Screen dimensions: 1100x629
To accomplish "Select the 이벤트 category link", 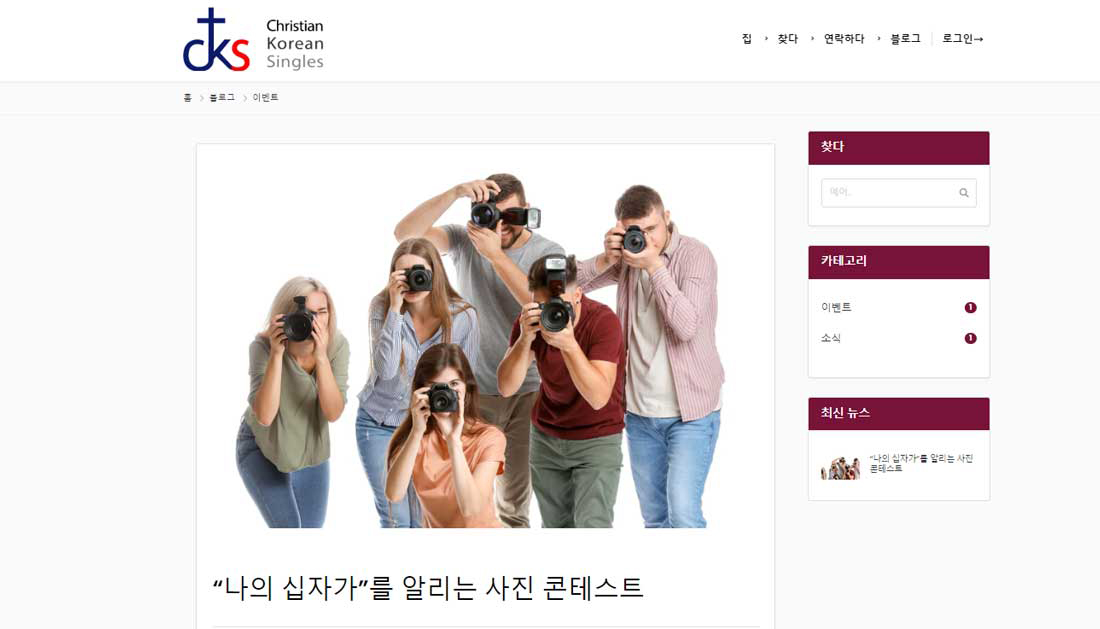I will pos(836,307).
